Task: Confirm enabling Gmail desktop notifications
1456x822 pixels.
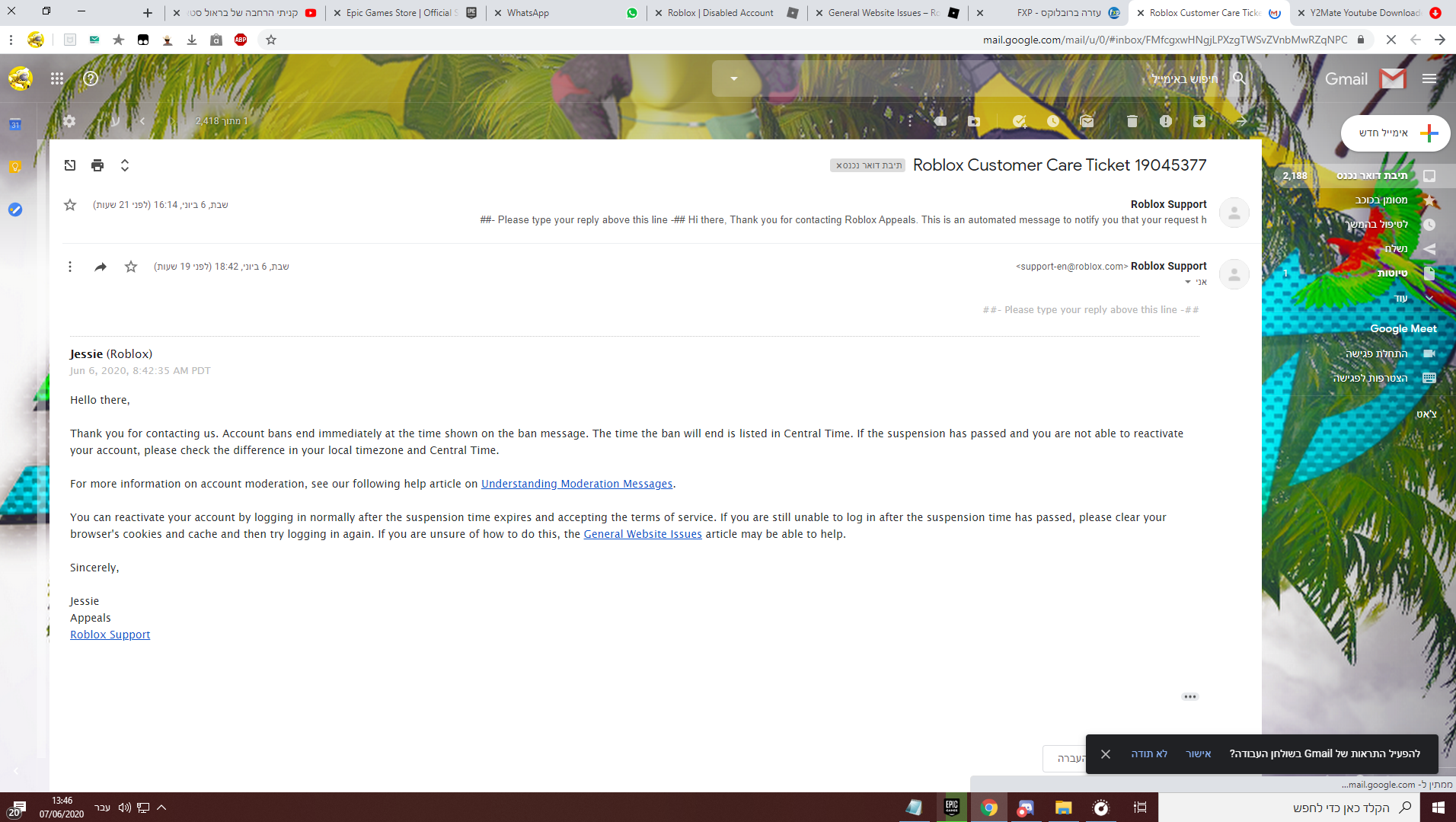Action: (x=1198, y=753)
